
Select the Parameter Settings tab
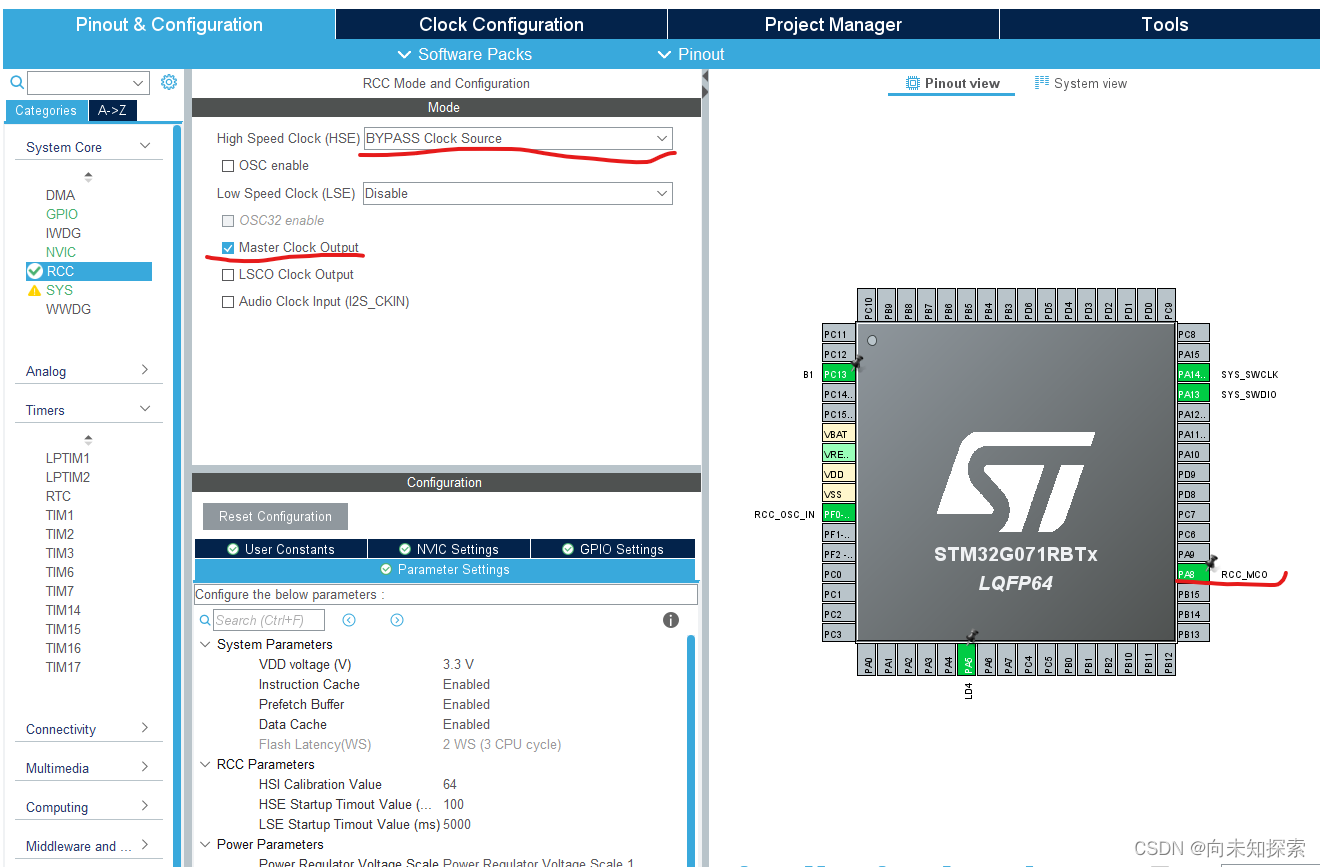click(445, 569)
